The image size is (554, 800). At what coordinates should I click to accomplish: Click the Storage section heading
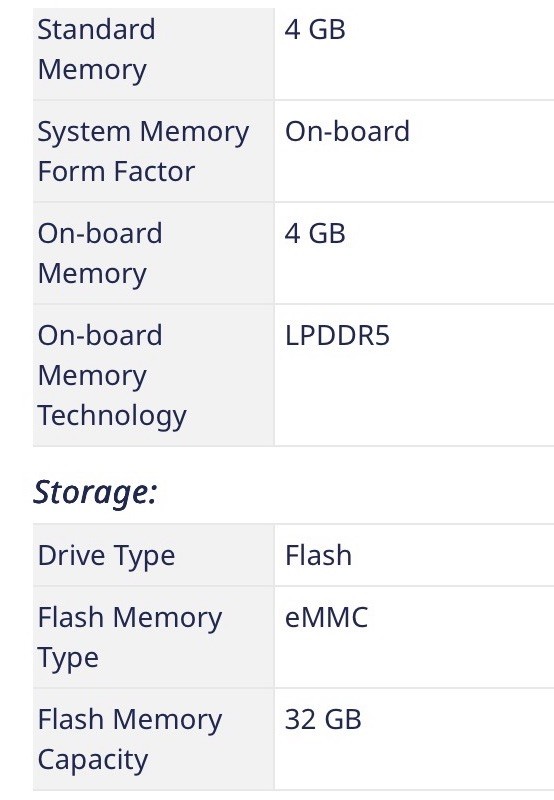coord(95,492)
